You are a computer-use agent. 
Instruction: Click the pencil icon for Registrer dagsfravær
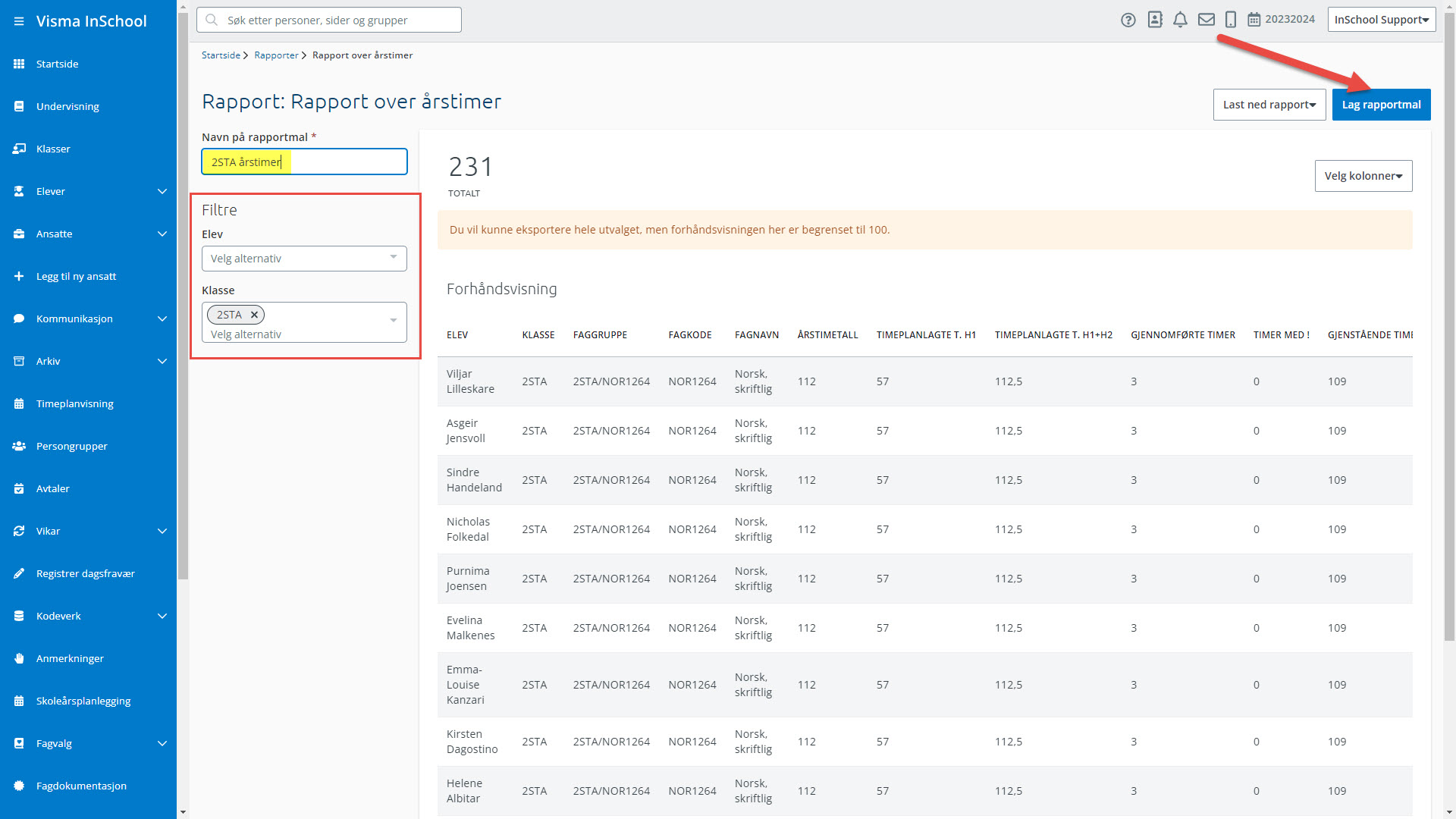19,573
